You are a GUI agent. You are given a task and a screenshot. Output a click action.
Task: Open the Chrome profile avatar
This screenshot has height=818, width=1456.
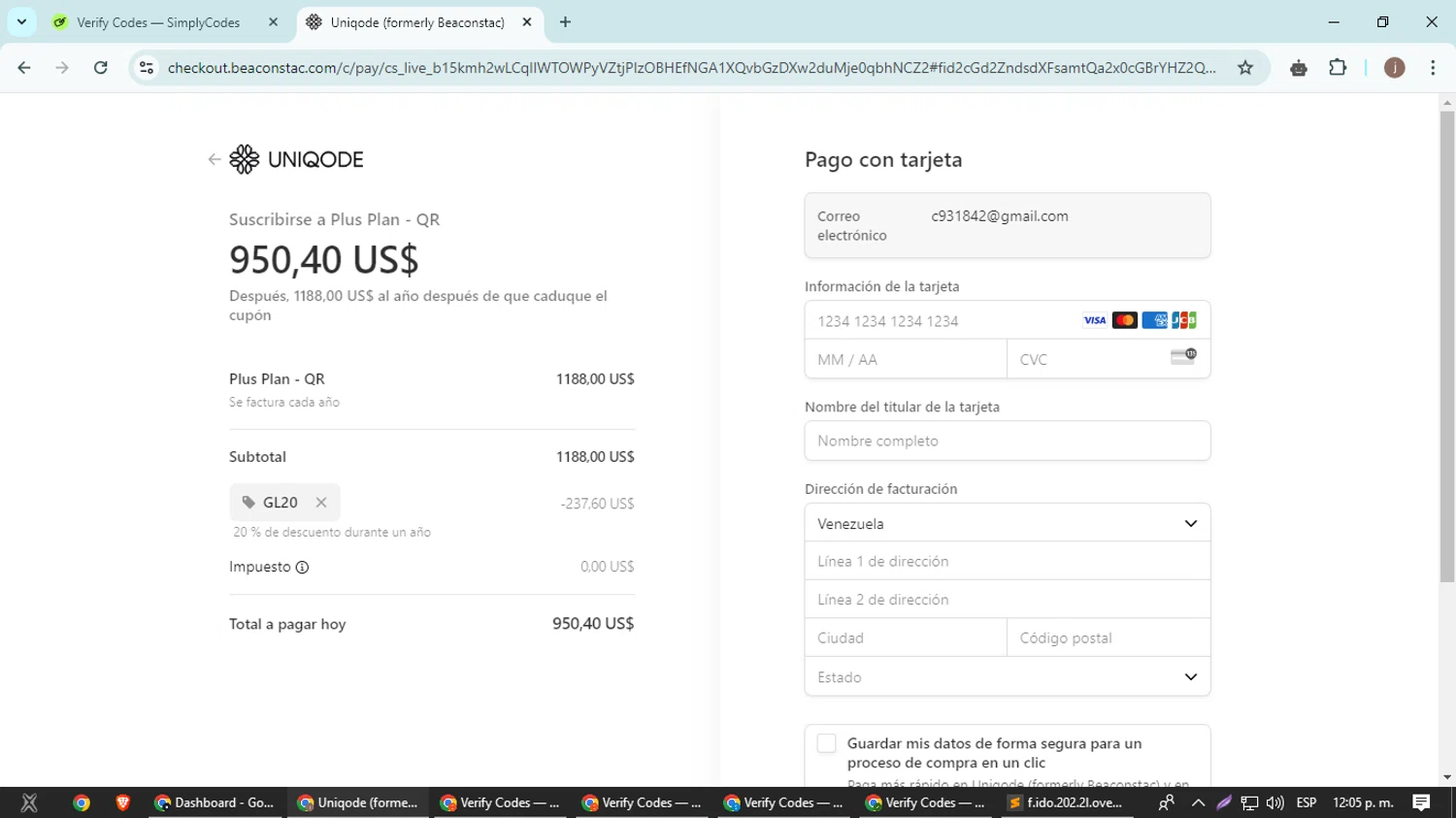click(1395, 68)
